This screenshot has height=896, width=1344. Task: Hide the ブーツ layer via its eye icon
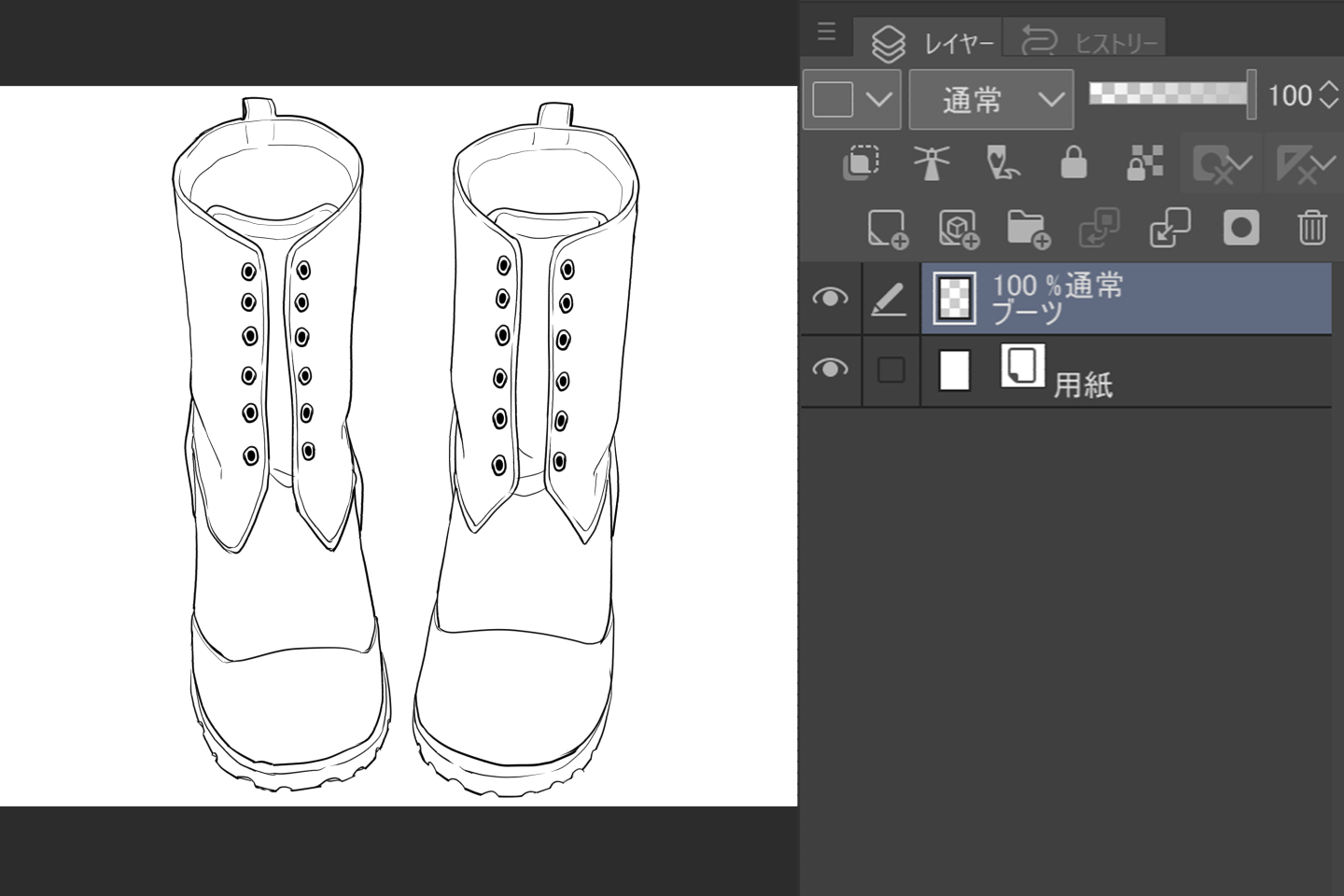830,298
